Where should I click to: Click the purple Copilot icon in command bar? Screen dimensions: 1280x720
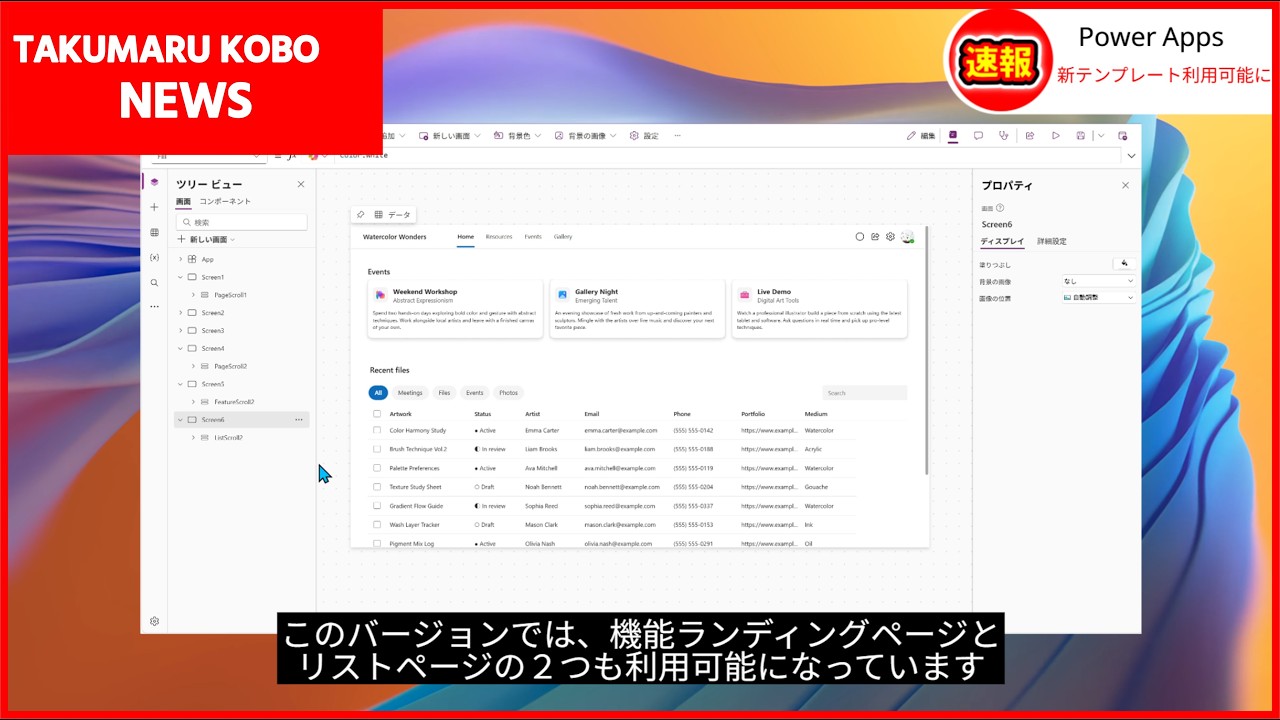point(953,136)
